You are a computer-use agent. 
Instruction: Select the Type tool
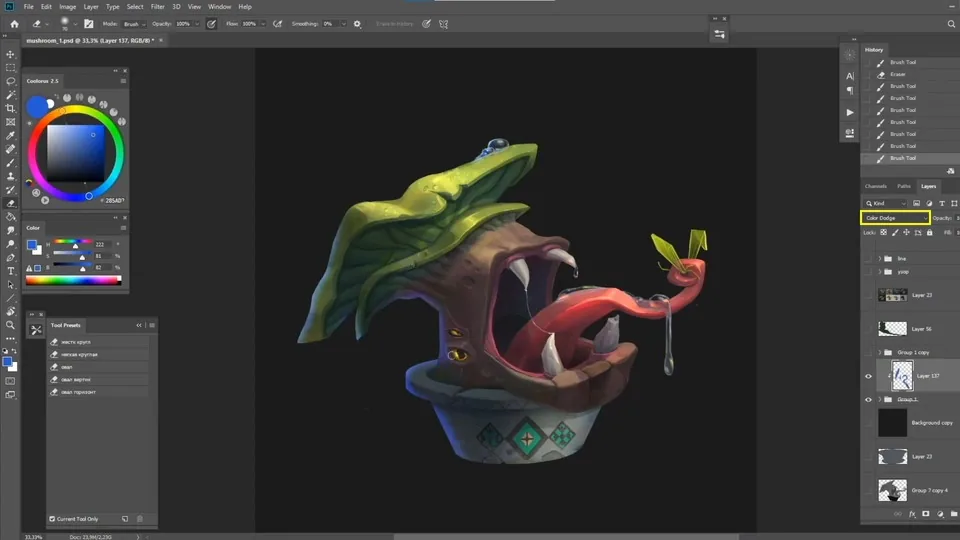(x=10, y=271)
